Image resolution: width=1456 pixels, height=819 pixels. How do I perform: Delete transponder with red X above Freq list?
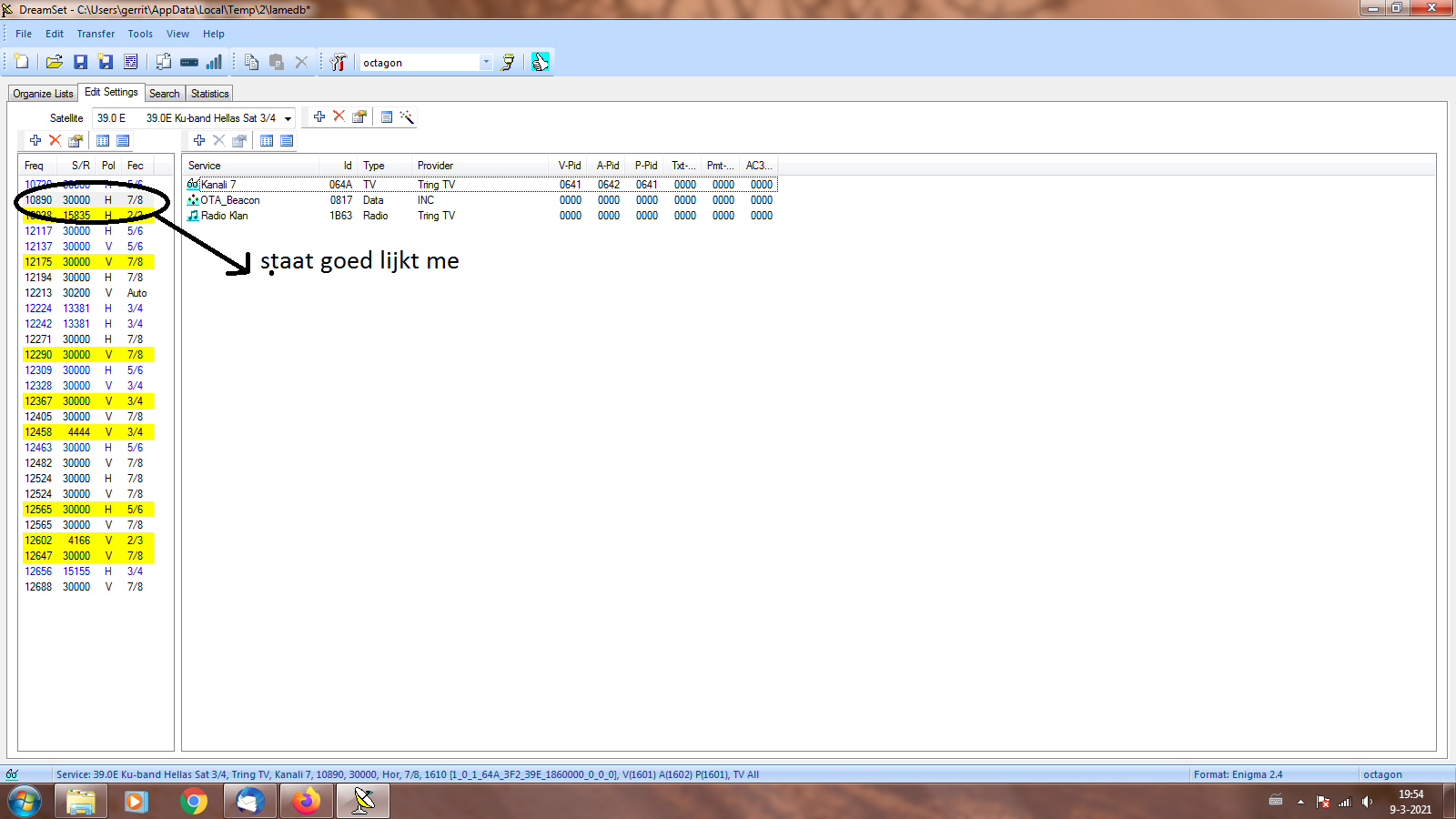click(55, 140)
